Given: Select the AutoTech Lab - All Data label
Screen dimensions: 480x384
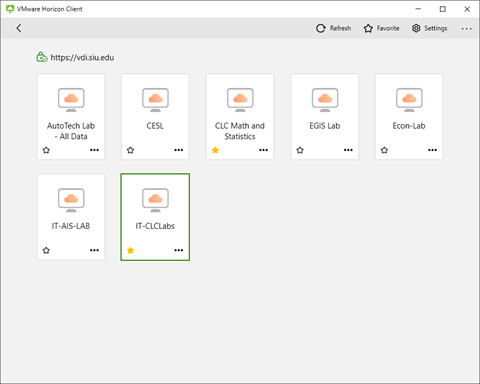Looking at the screenshot, I should coord(71,131).
